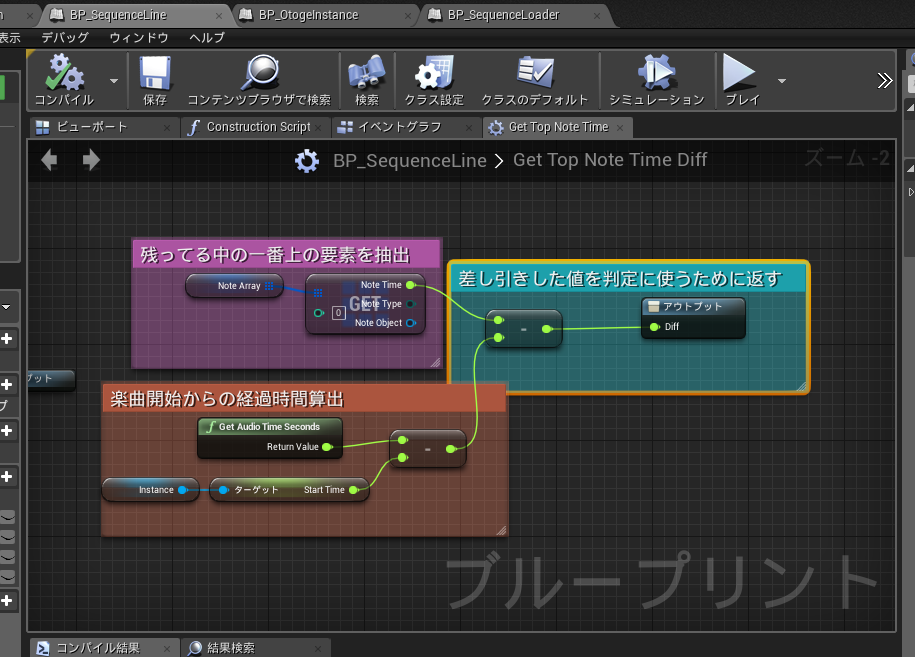Open the ヘルプ menu
This screenshot has height=657, width=915.
207,37
